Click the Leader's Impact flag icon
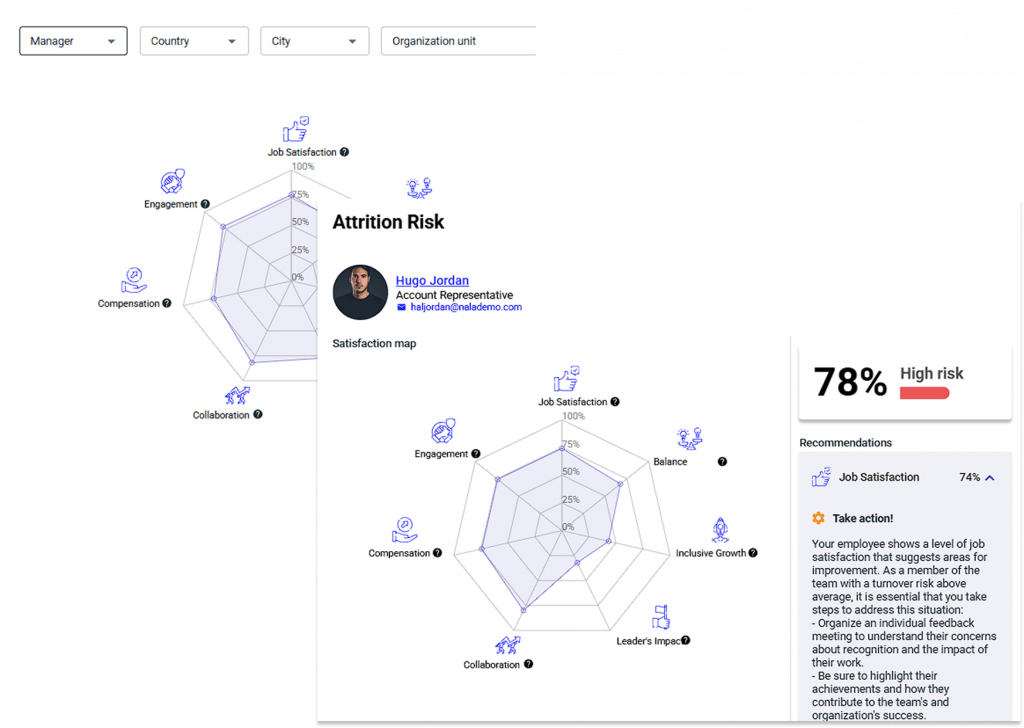1024x728 pixels. 660,617
